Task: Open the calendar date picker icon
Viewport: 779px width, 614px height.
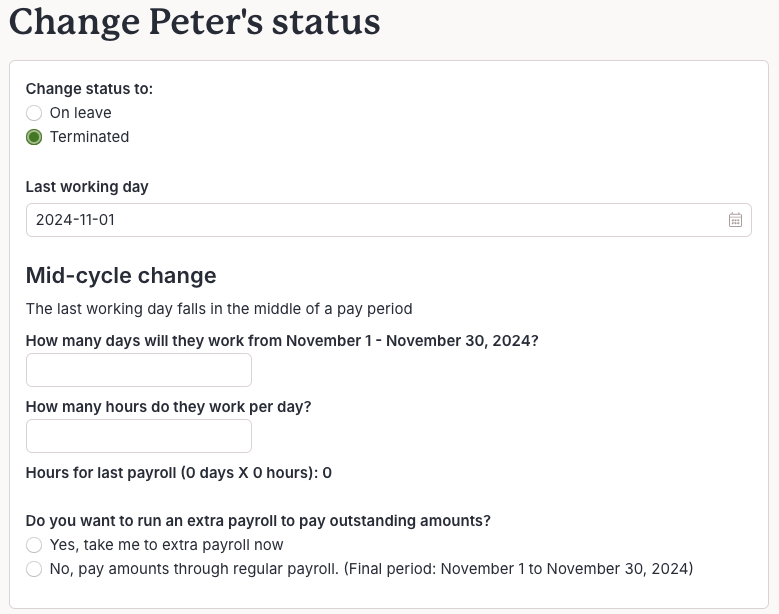Action: coord(735,220)
